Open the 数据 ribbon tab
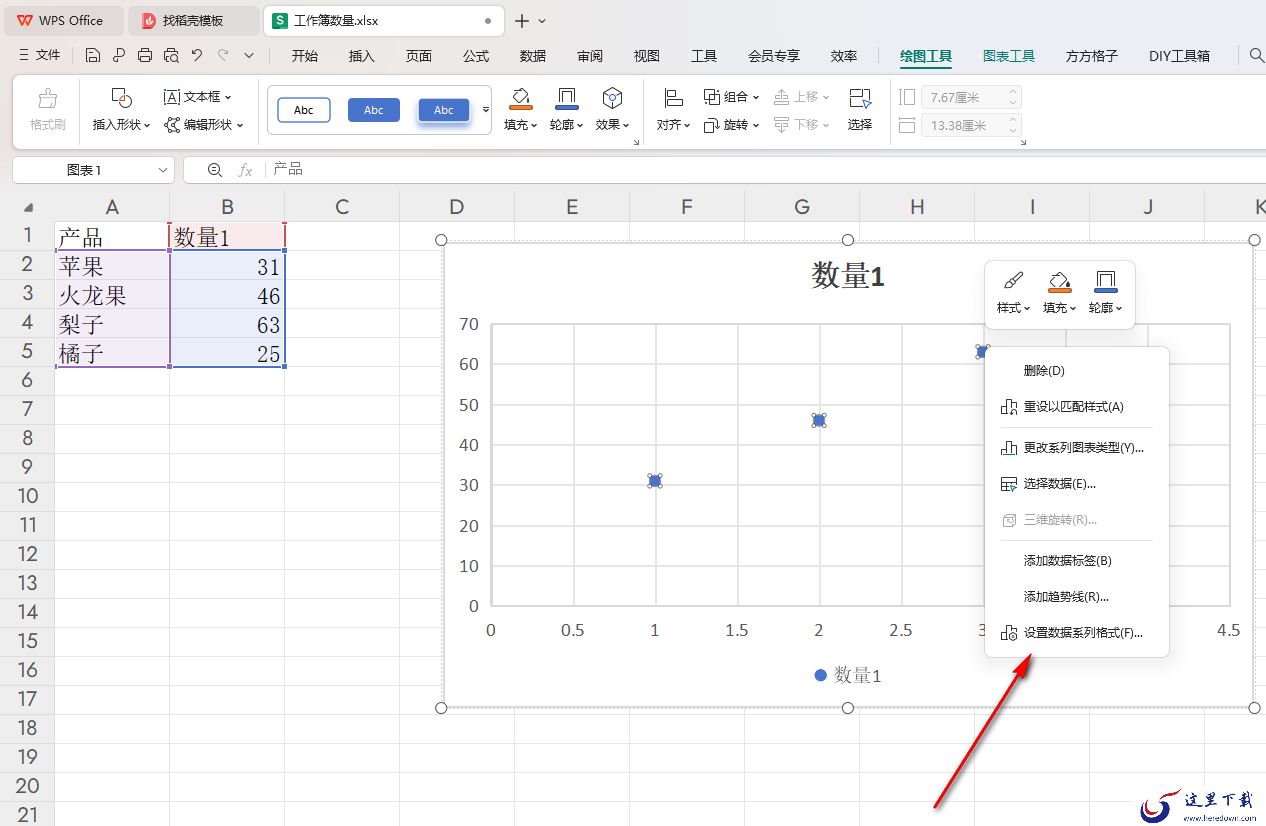The height and width of the screenshot is (826, 1266). pyautogui.click(x=533, y=56)
